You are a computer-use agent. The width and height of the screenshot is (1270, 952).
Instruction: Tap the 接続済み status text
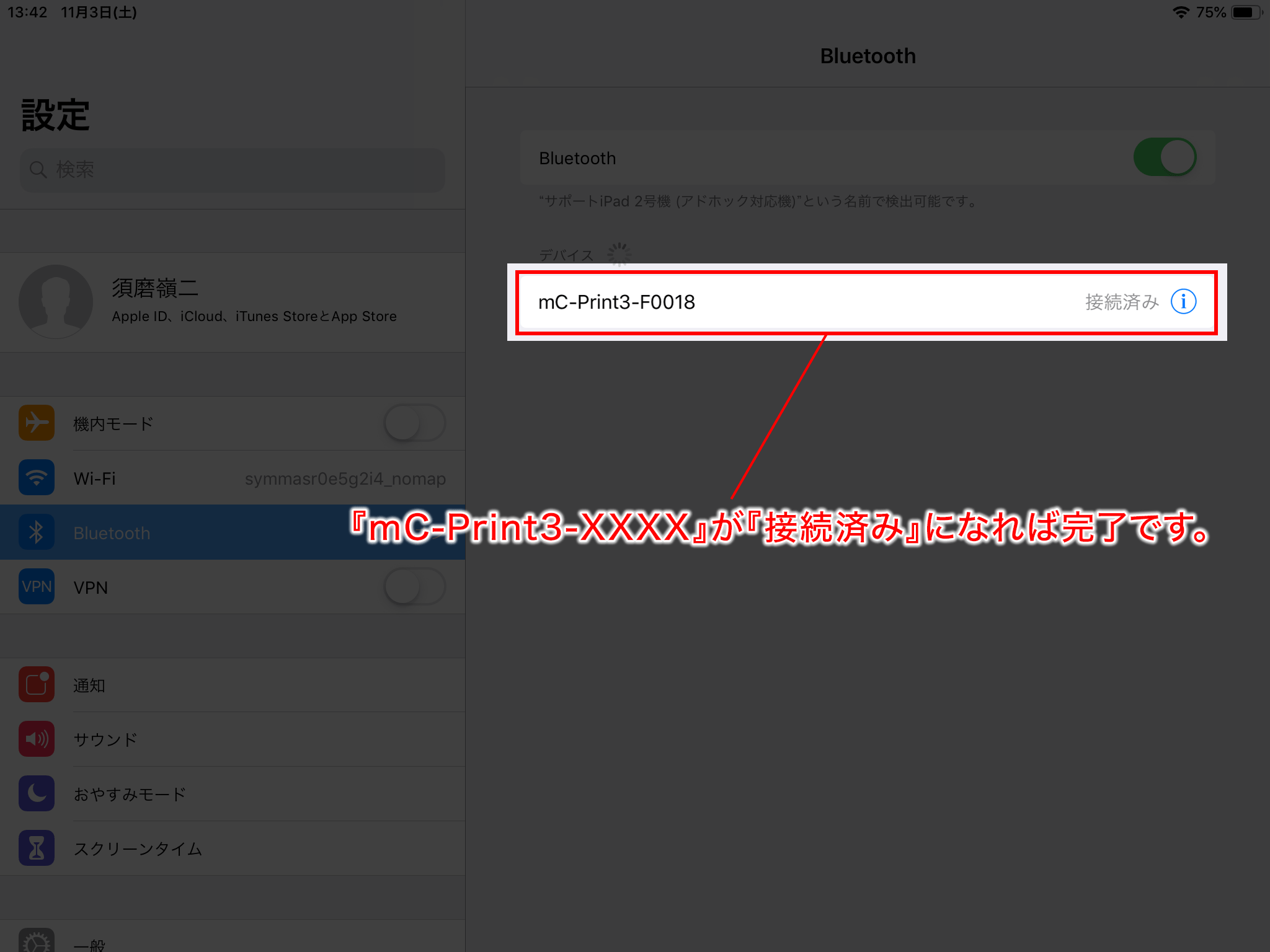(1122, 302)
